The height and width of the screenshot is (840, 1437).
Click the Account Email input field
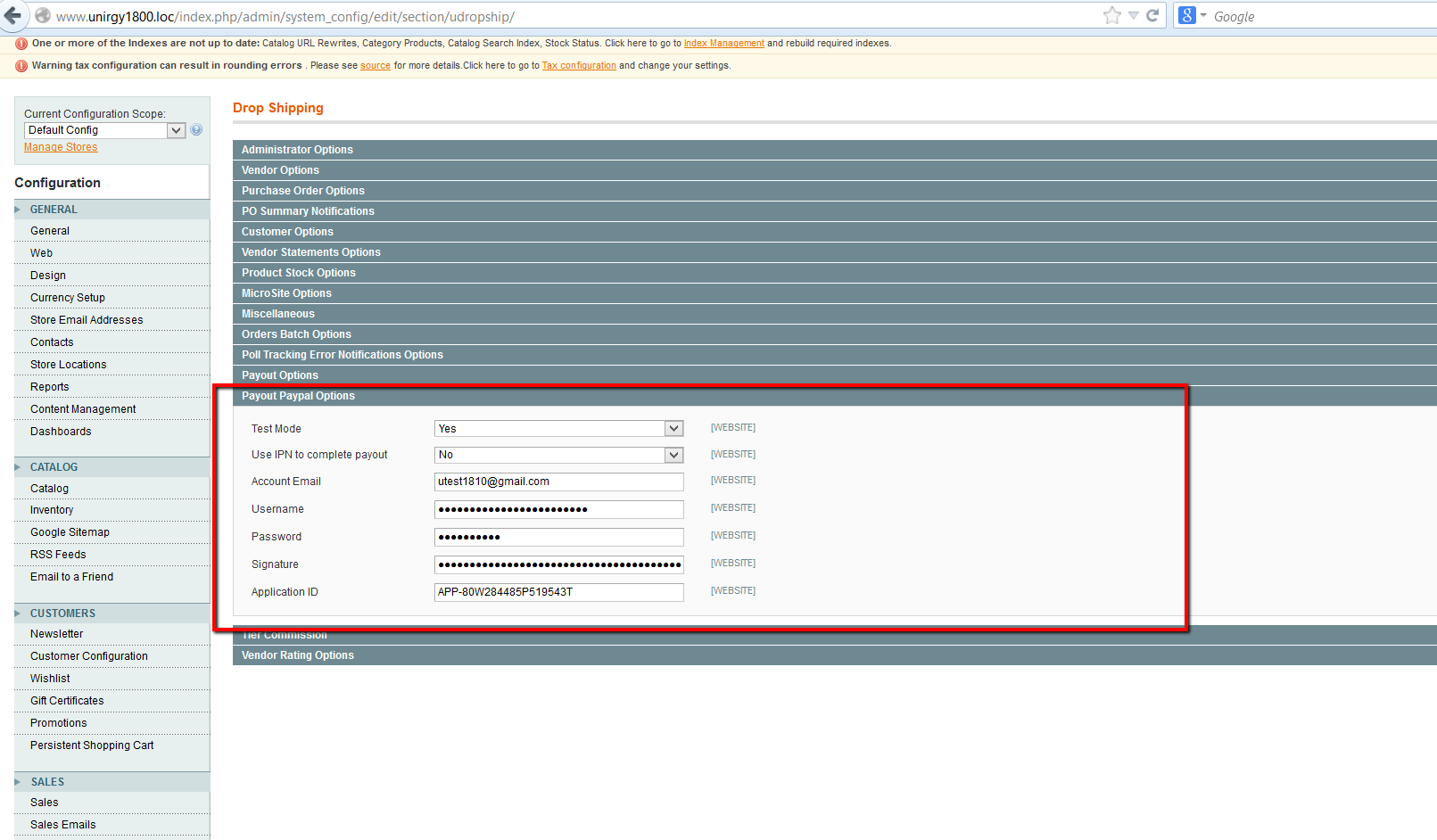click(559, 482)
